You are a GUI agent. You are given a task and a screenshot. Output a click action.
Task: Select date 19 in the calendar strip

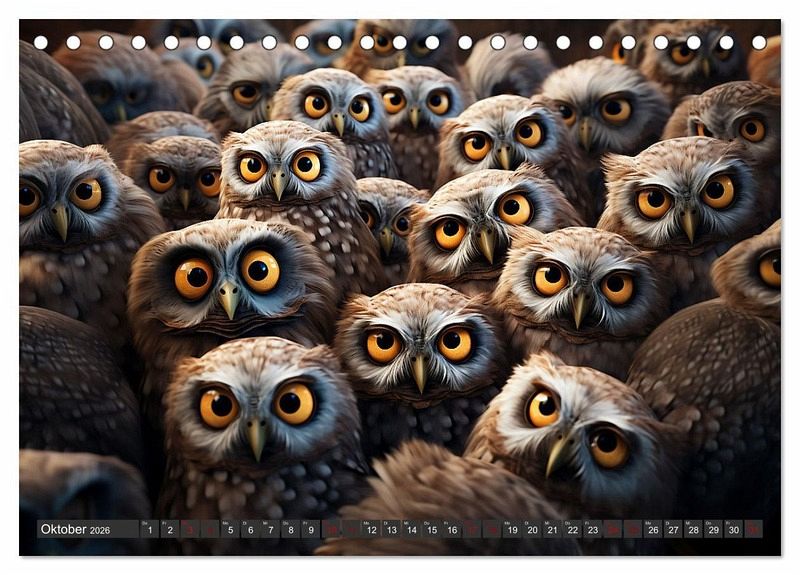coord(512,529)
